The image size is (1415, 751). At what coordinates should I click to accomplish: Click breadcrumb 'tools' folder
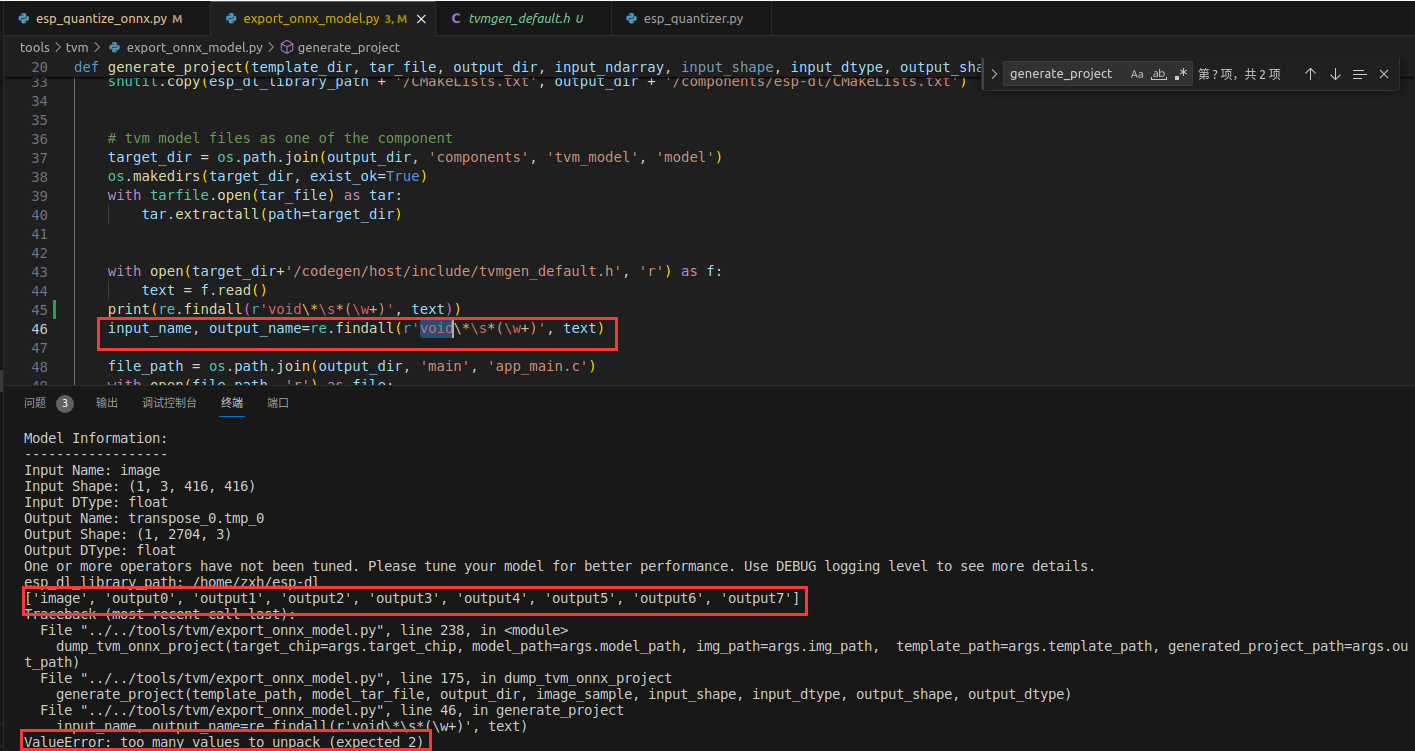pos(35,47)
